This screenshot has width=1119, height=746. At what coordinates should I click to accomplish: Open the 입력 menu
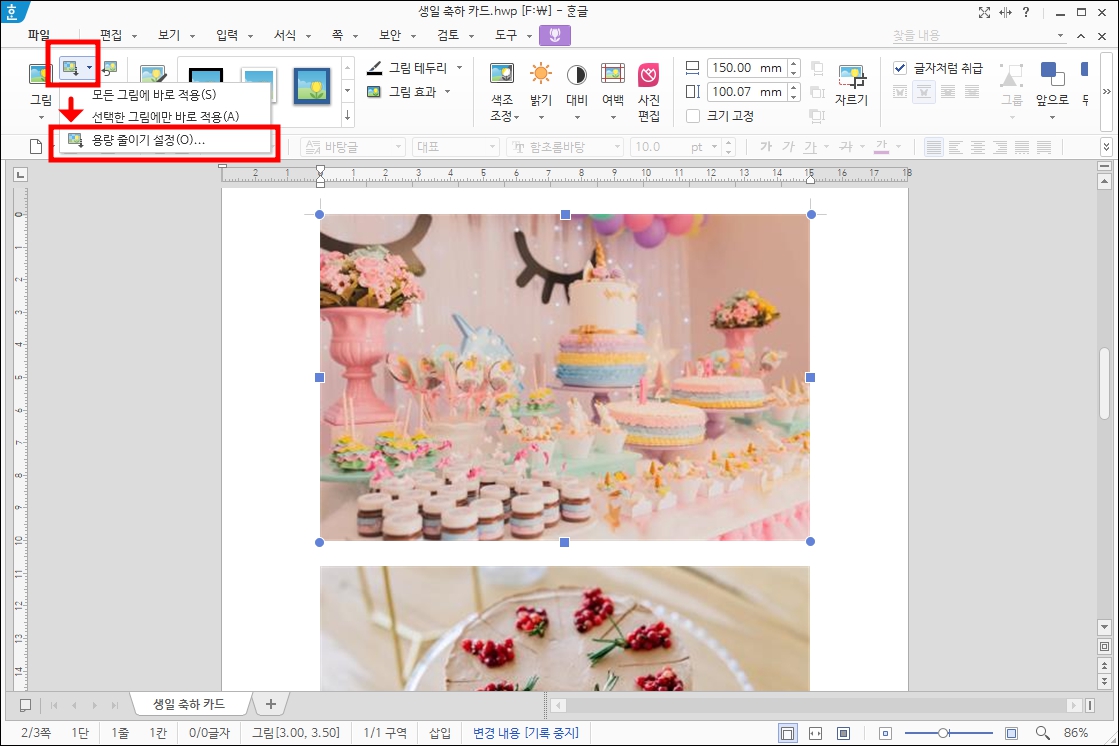227,35
